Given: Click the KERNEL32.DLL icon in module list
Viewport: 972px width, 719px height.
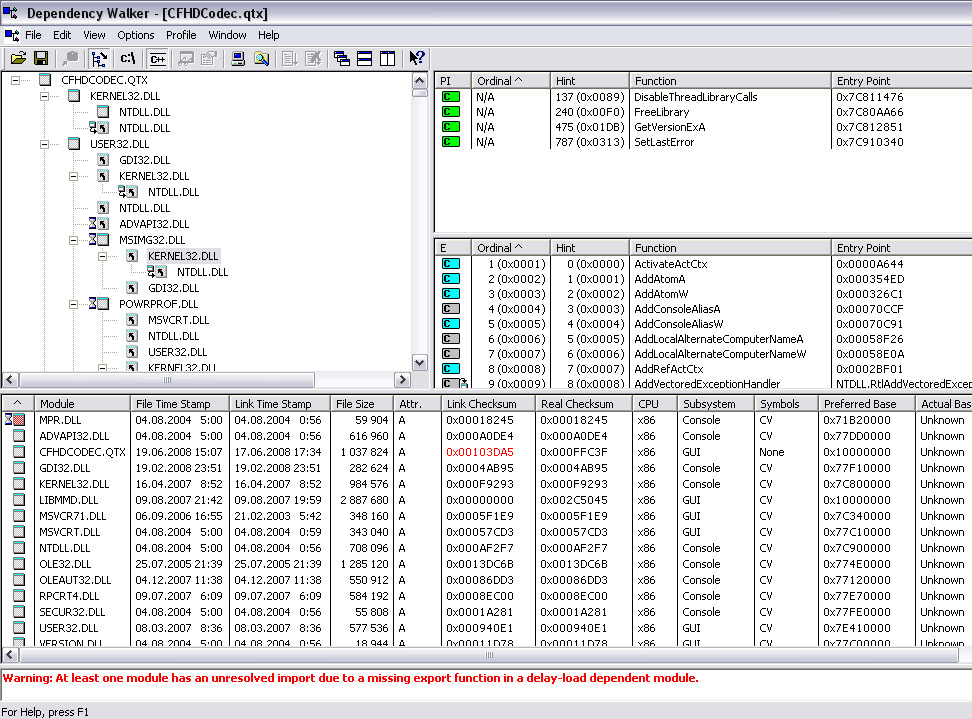Looking at the screenshot, I should 19,484.
